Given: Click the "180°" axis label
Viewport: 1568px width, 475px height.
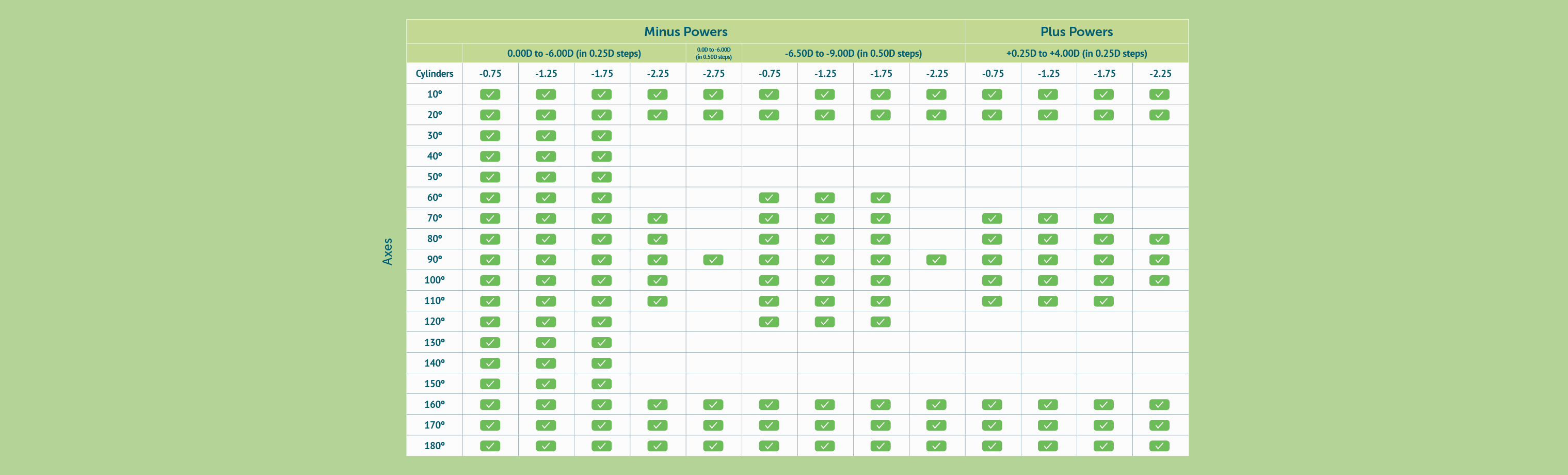Looking at the screenshot, I should pyautogui.click(x=434, y=446).
